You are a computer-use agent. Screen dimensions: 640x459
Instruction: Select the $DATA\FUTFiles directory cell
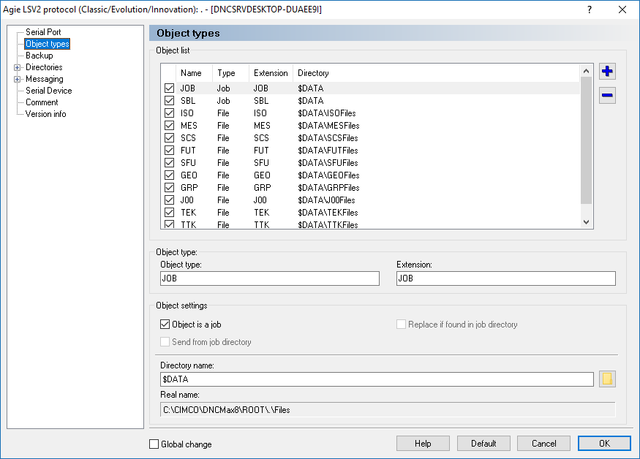(x=328, y=150)
